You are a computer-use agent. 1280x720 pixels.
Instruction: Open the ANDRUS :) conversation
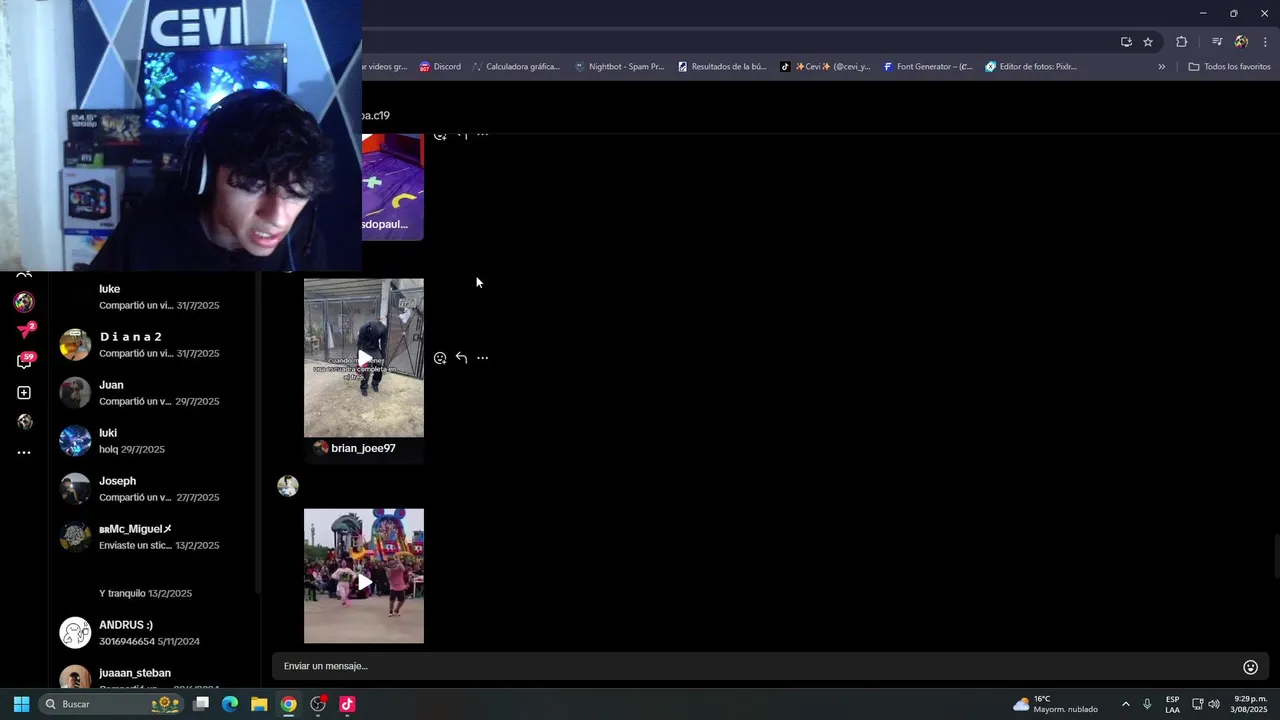pyautogui.click(x=154, y=633)
